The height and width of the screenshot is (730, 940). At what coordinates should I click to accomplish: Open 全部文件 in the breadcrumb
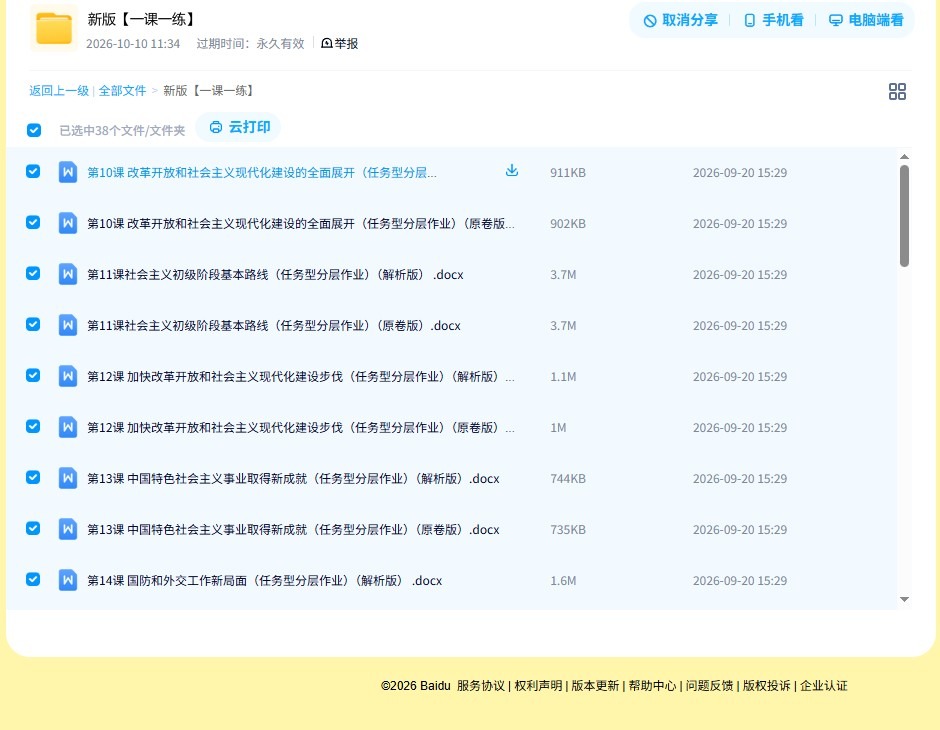122,91
